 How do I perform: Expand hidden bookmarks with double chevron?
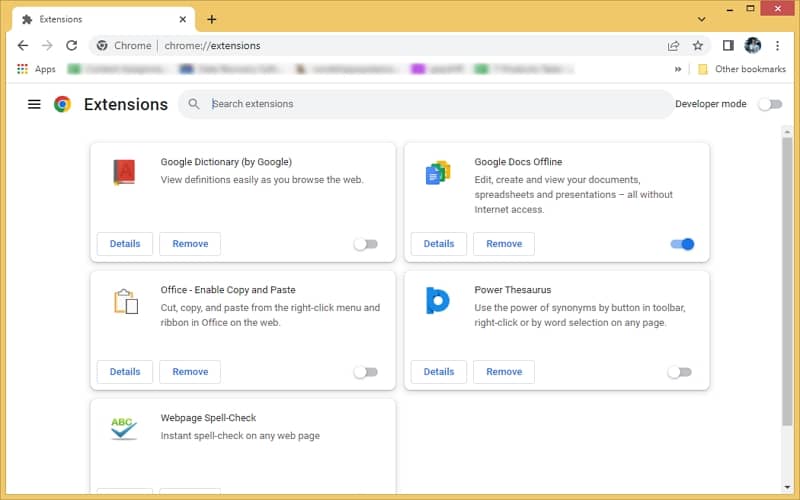pos(678,69)
